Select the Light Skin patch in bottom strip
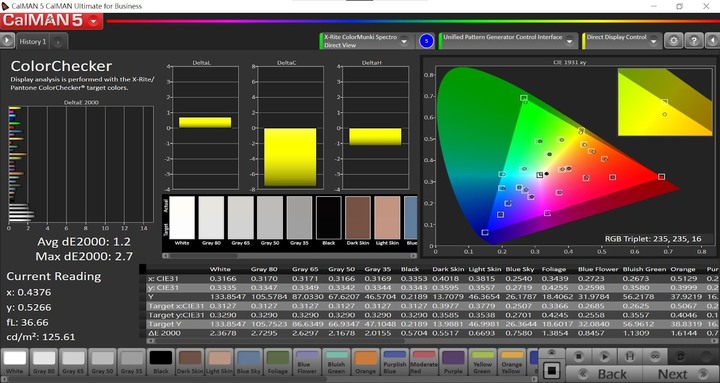 (219, 362)
